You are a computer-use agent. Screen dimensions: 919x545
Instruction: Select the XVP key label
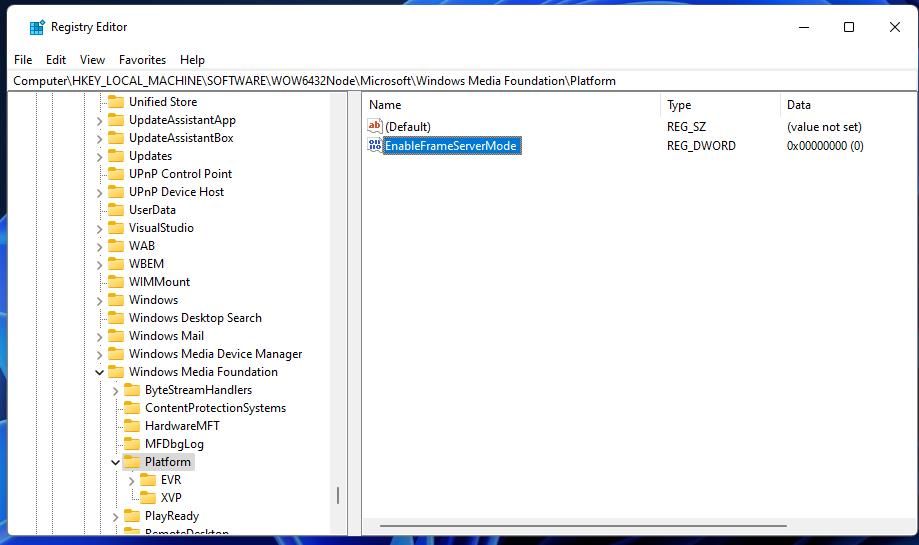click(x=171, y=498)
